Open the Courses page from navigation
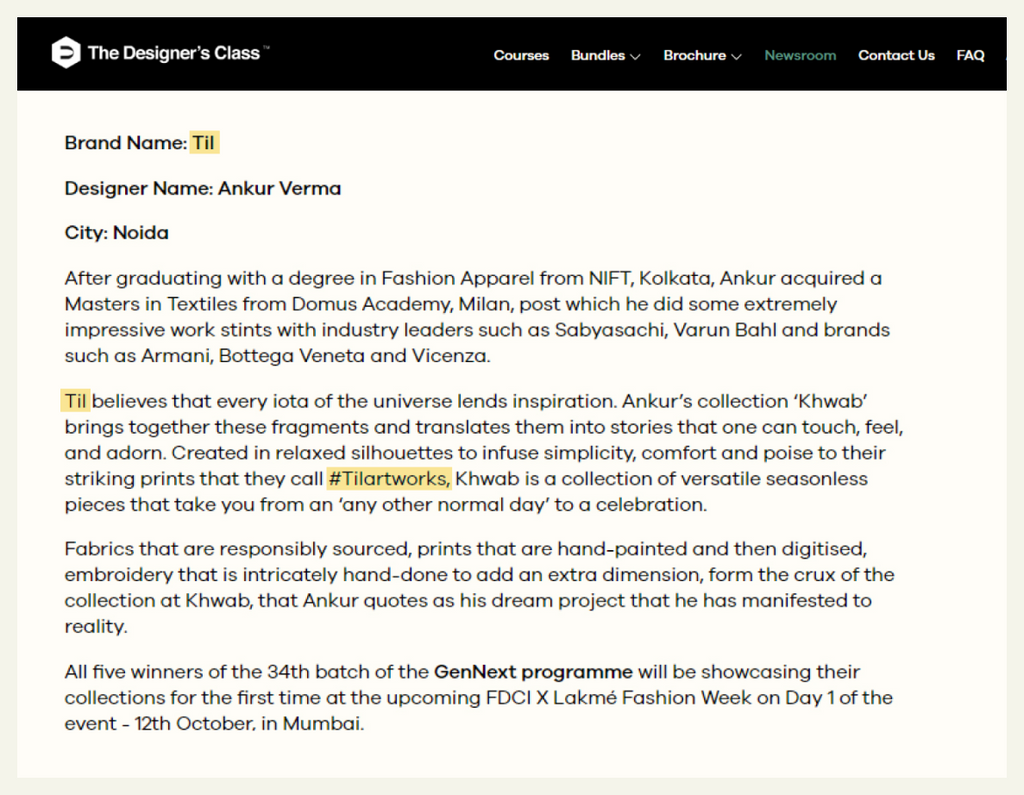The image size is (1024, 795). 521,56
